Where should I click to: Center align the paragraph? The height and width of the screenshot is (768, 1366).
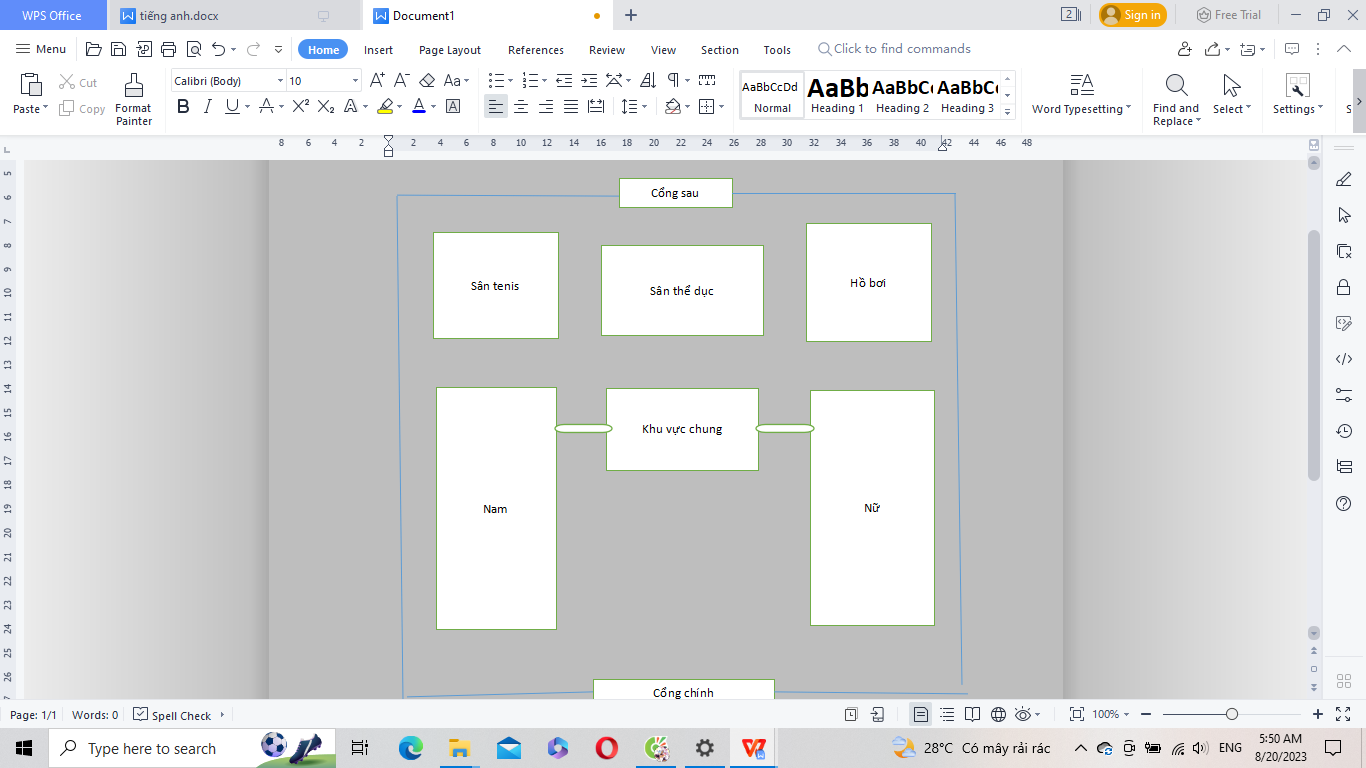(521, 107)
